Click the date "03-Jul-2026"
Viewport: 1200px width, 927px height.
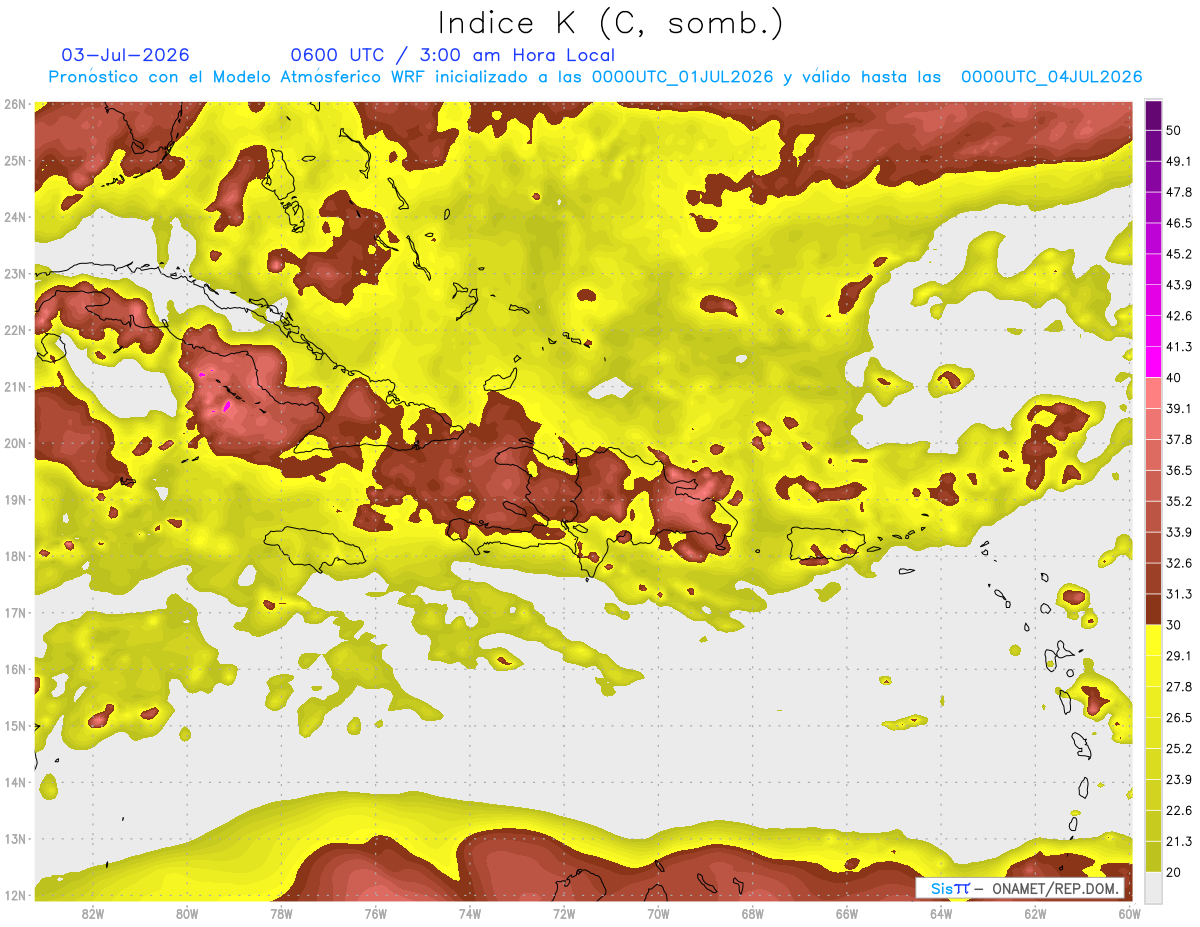pyautogui.click(x=125, y=55)
